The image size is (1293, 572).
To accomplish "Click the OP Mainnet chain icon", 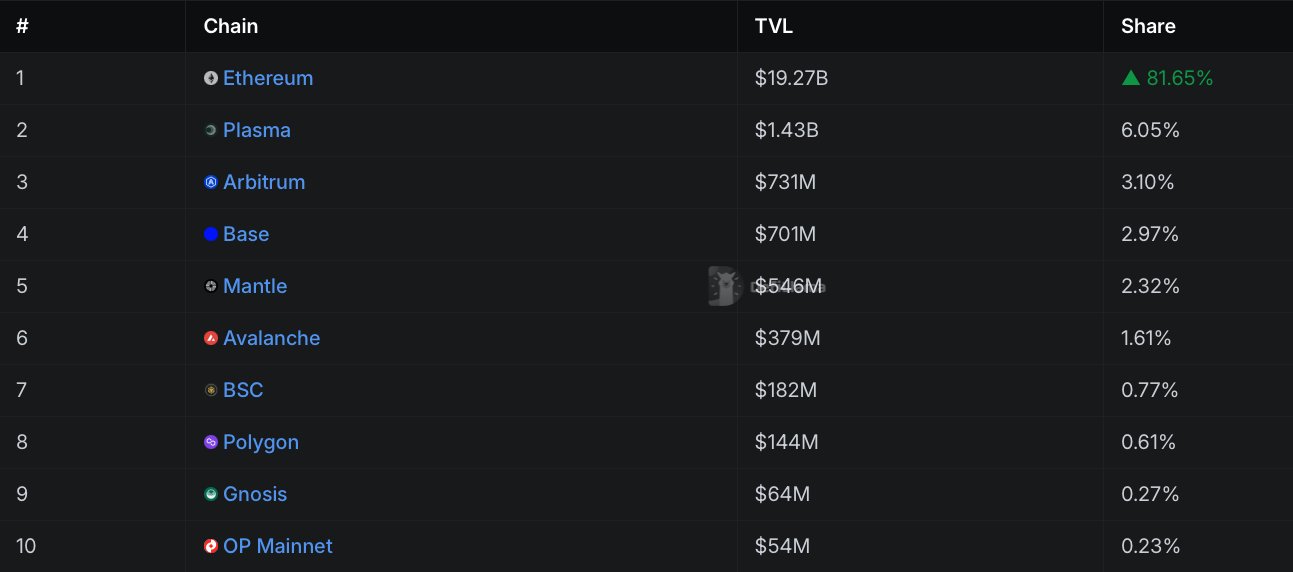I will (x=211, y=546).
